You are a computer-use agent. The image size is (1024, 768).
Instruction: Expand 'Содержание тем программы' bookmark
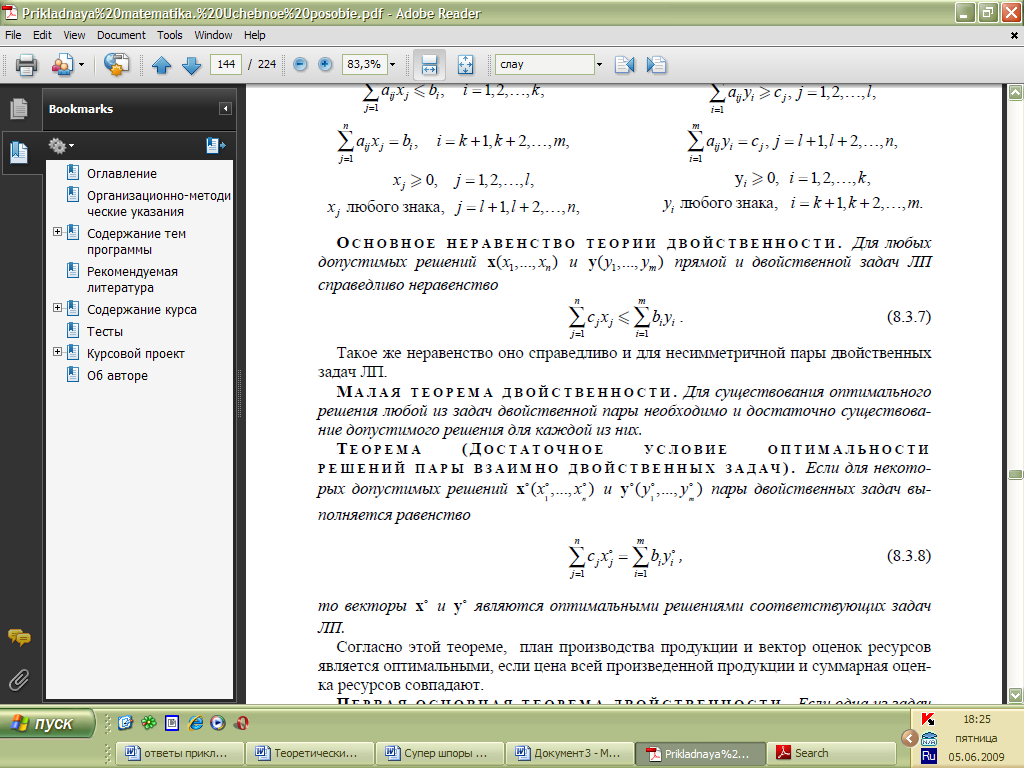[57, 231]
